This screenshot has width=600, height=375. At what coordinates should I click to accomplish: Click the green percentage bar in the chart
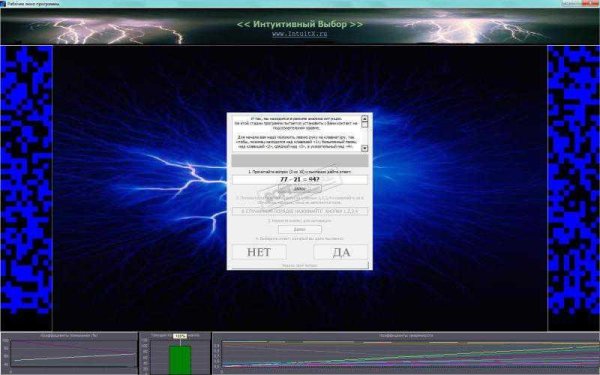pyautogui.click(x=180, y=360)
